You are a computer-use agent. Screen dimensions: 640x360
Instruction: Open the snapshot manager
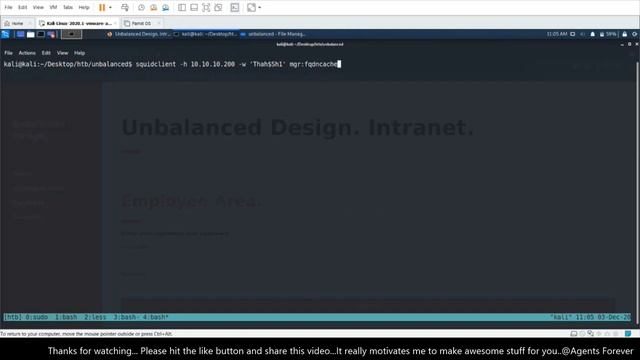(x=165, y=7)
